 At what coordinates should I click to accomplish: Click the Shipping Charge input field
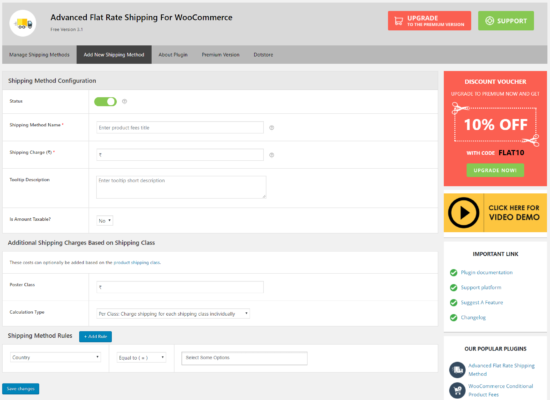pos(180,155)
